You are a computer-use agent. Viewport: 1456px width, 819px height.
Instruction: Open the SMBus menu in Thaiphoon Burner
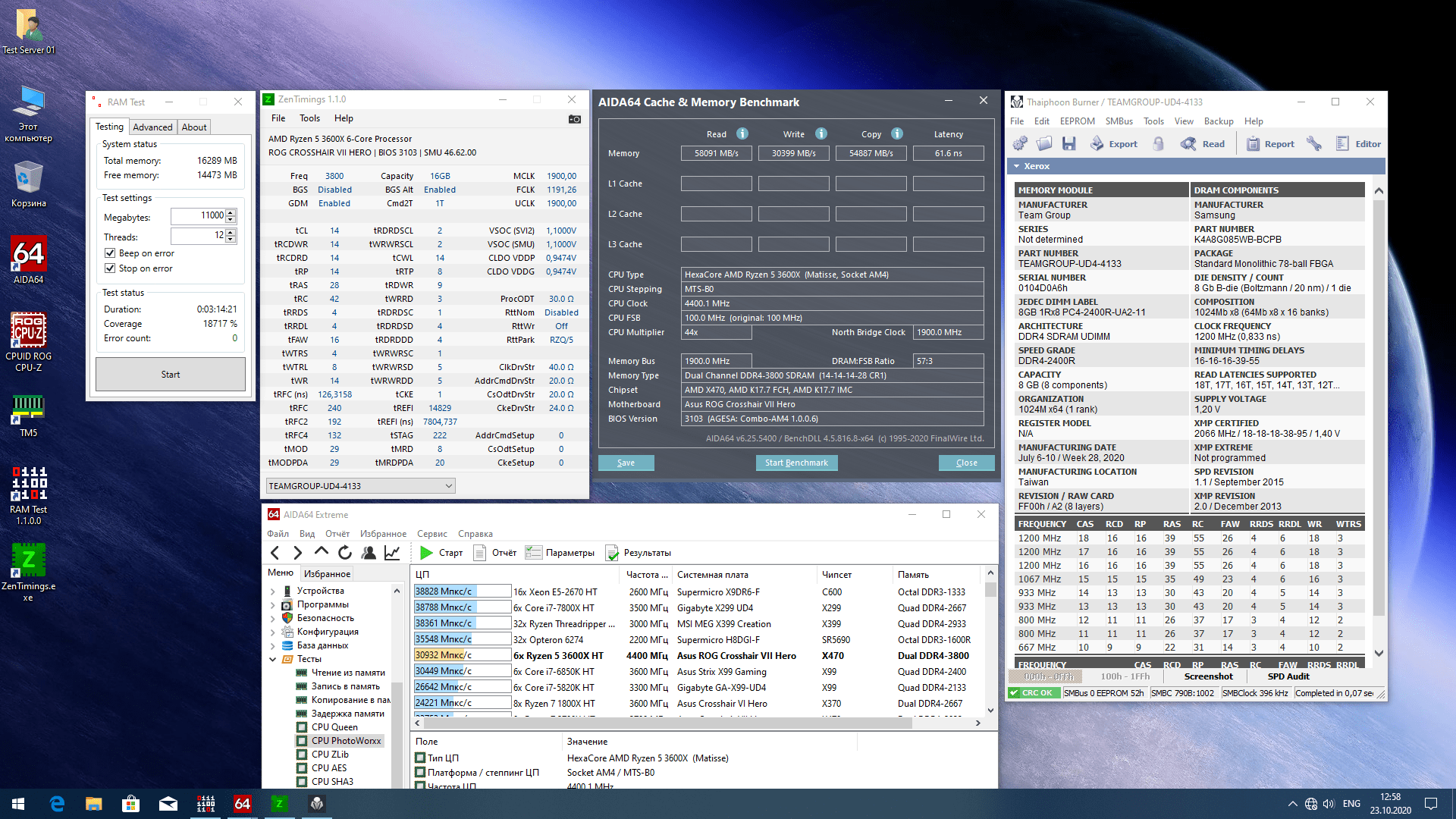click(x=1119, y=121)
